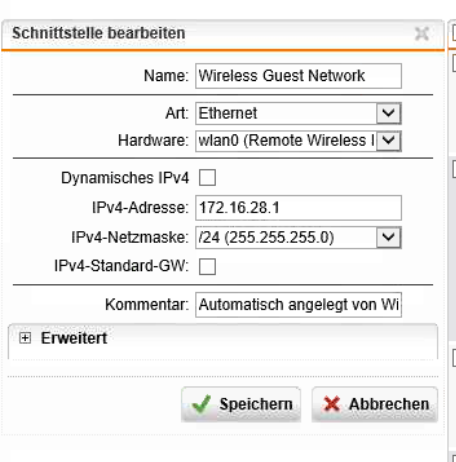
Task: Focus the IPv4-Adresse field showing 172.16.28.1
Action: (298, 208)
